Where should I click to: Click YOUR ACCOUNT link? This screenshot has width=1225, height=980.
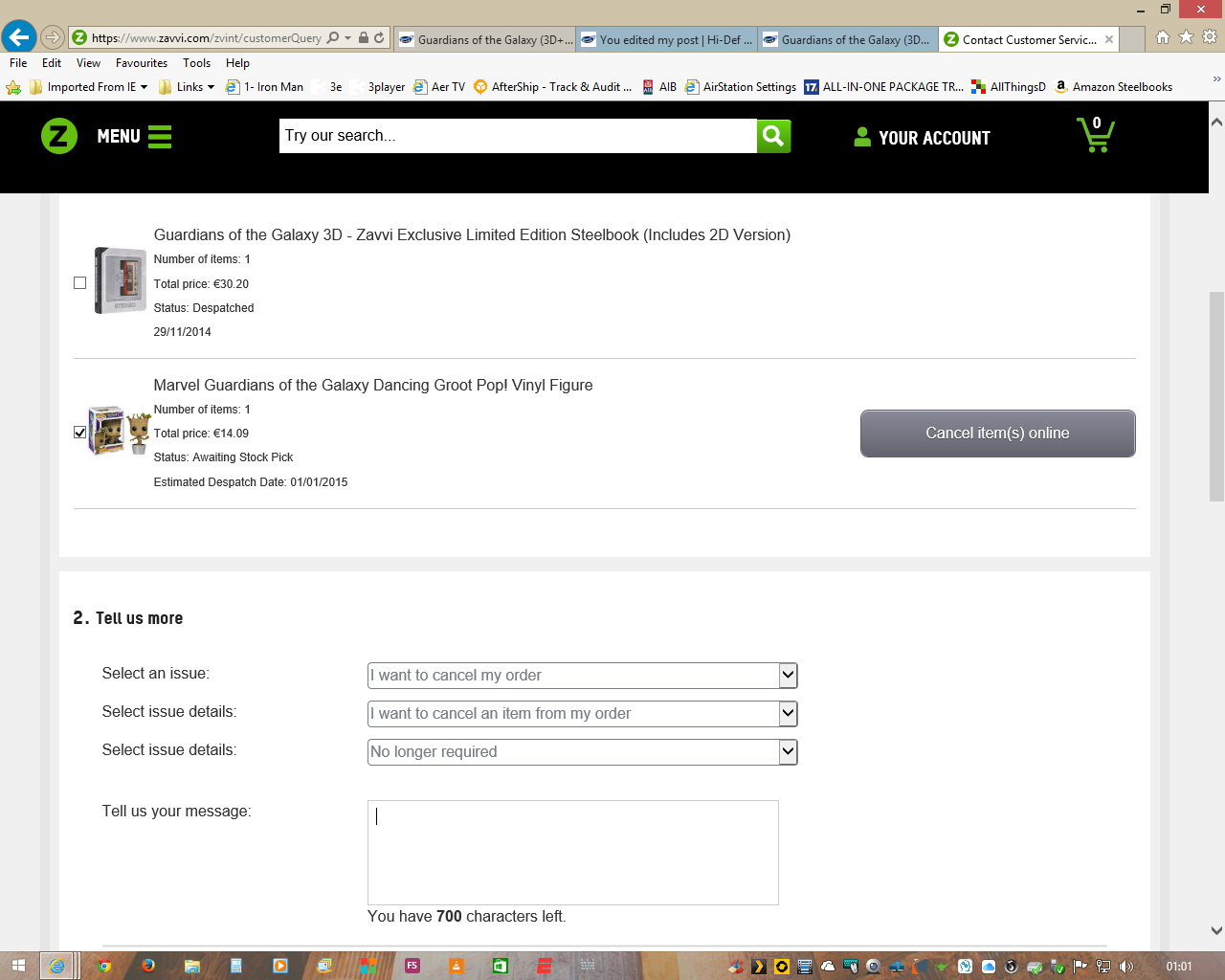pyautogui.click(x=934, y=138)
